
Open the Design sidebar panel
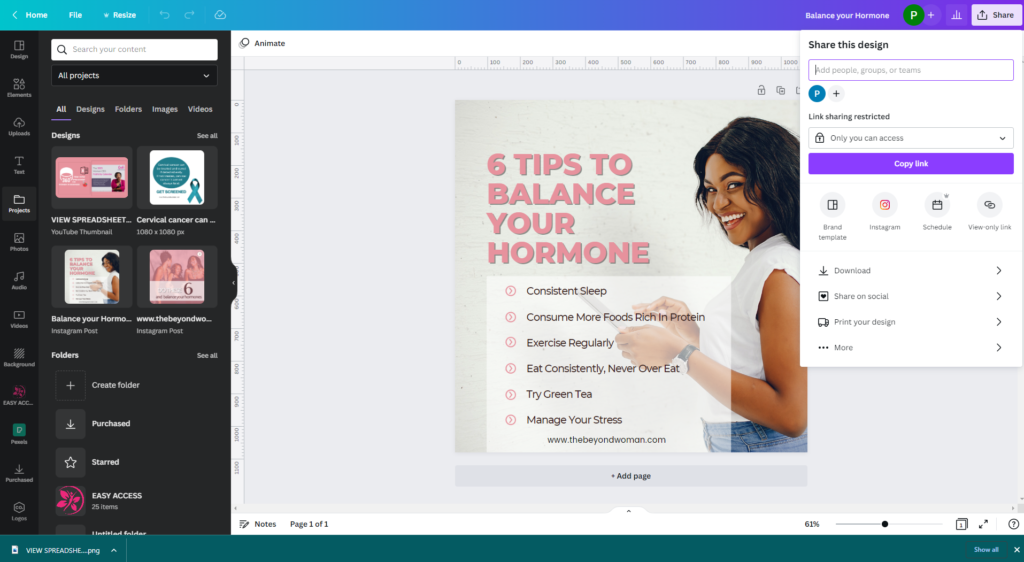coord(19,50)
